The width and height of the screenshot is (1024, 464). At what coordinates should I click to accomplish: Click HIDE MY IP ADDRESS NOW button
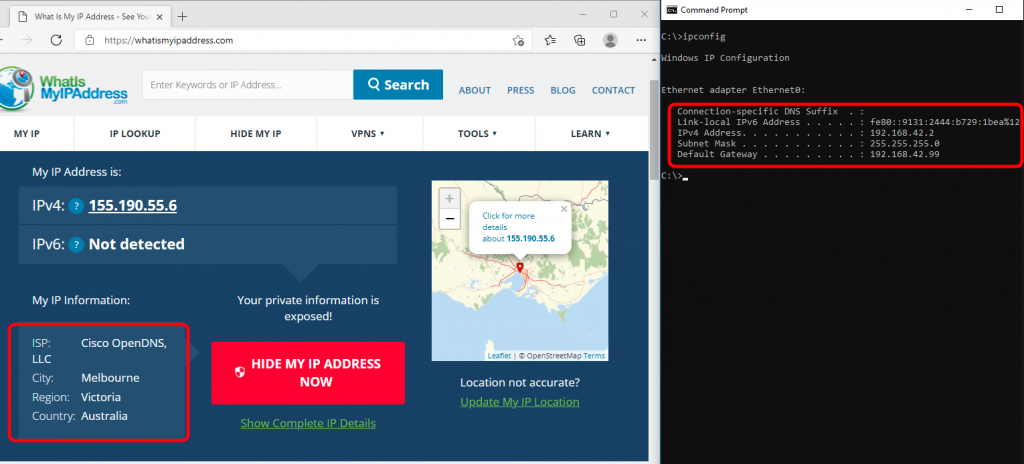pos(308,373)
